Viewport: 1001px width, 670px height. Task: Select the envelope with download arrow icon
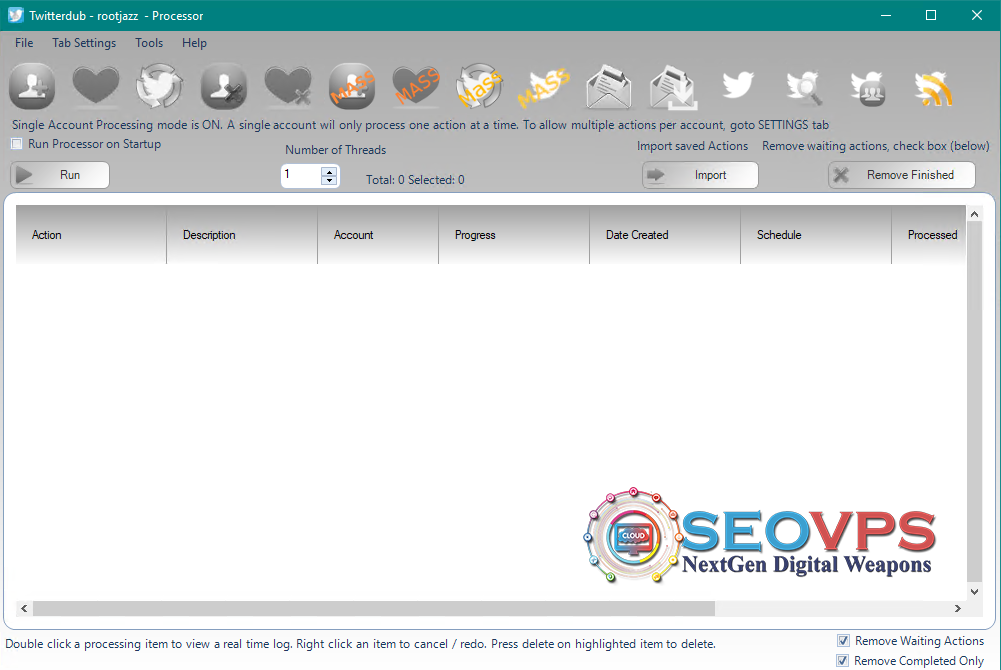coord(673,87)
